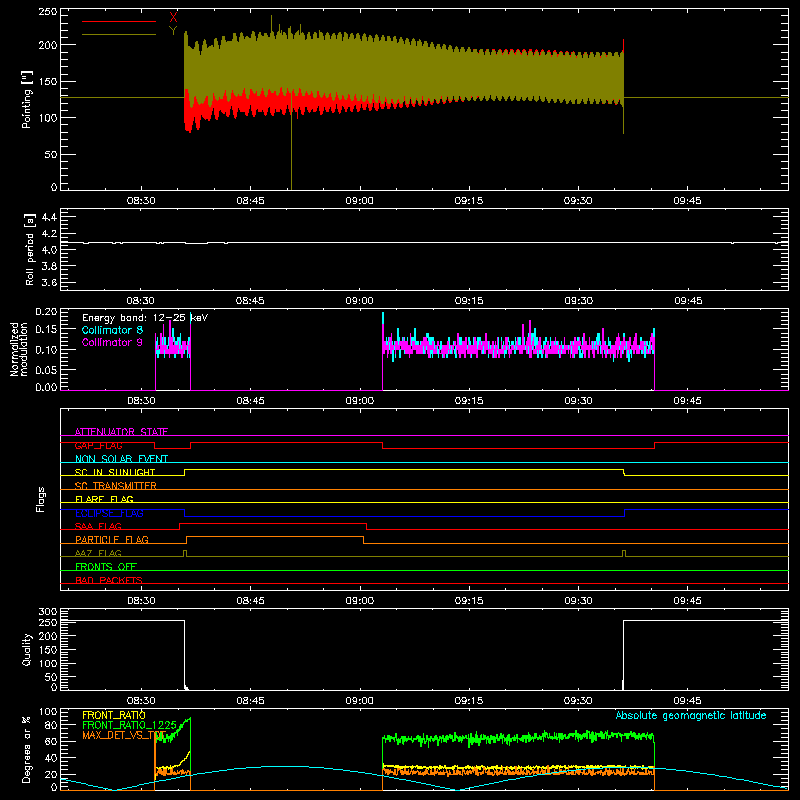Click the ECLIPSE_FLAG label

point(109,513)
